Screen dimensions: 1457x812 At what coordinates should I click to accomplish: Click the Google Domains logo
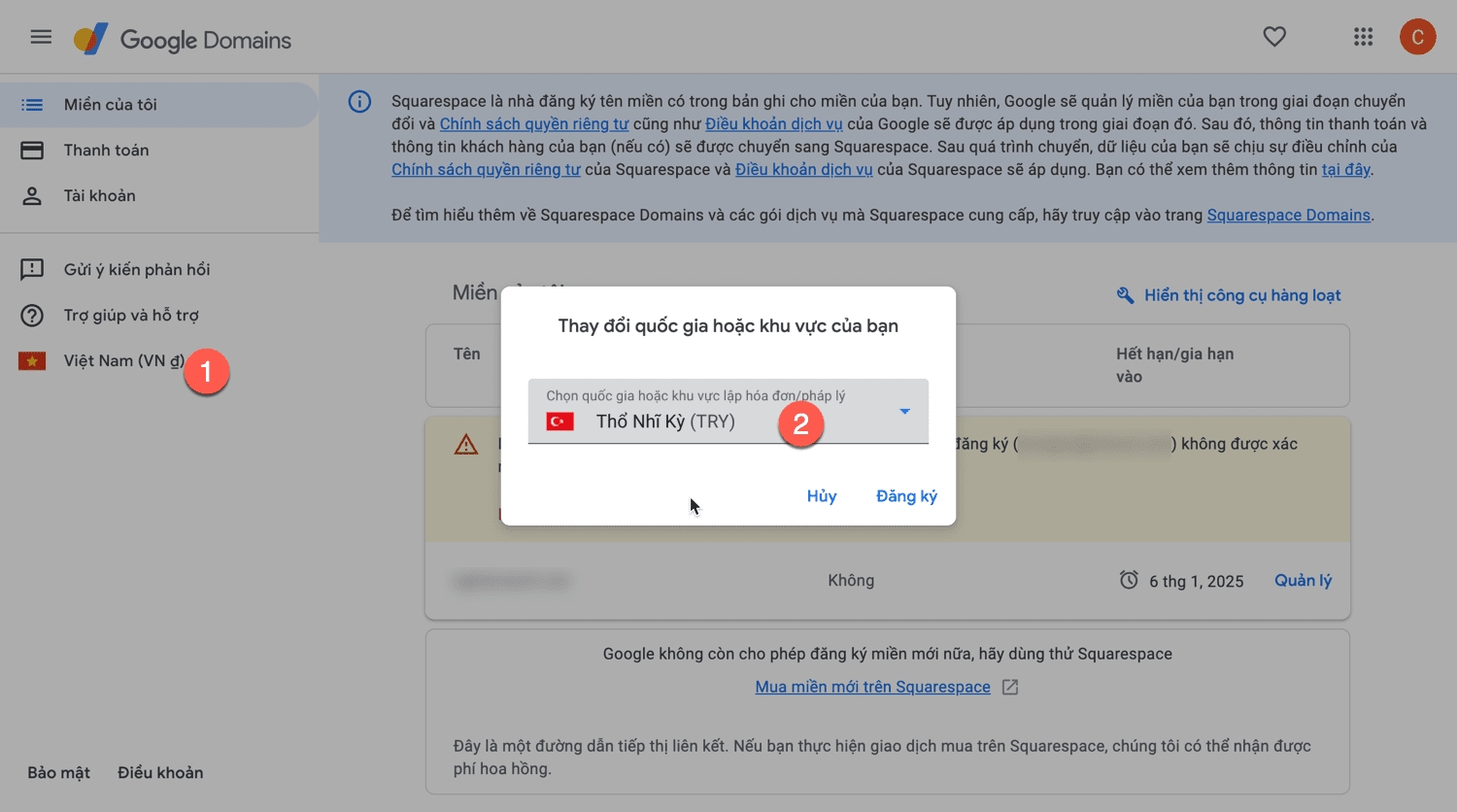pyautogui.click(x=183, y=40)
